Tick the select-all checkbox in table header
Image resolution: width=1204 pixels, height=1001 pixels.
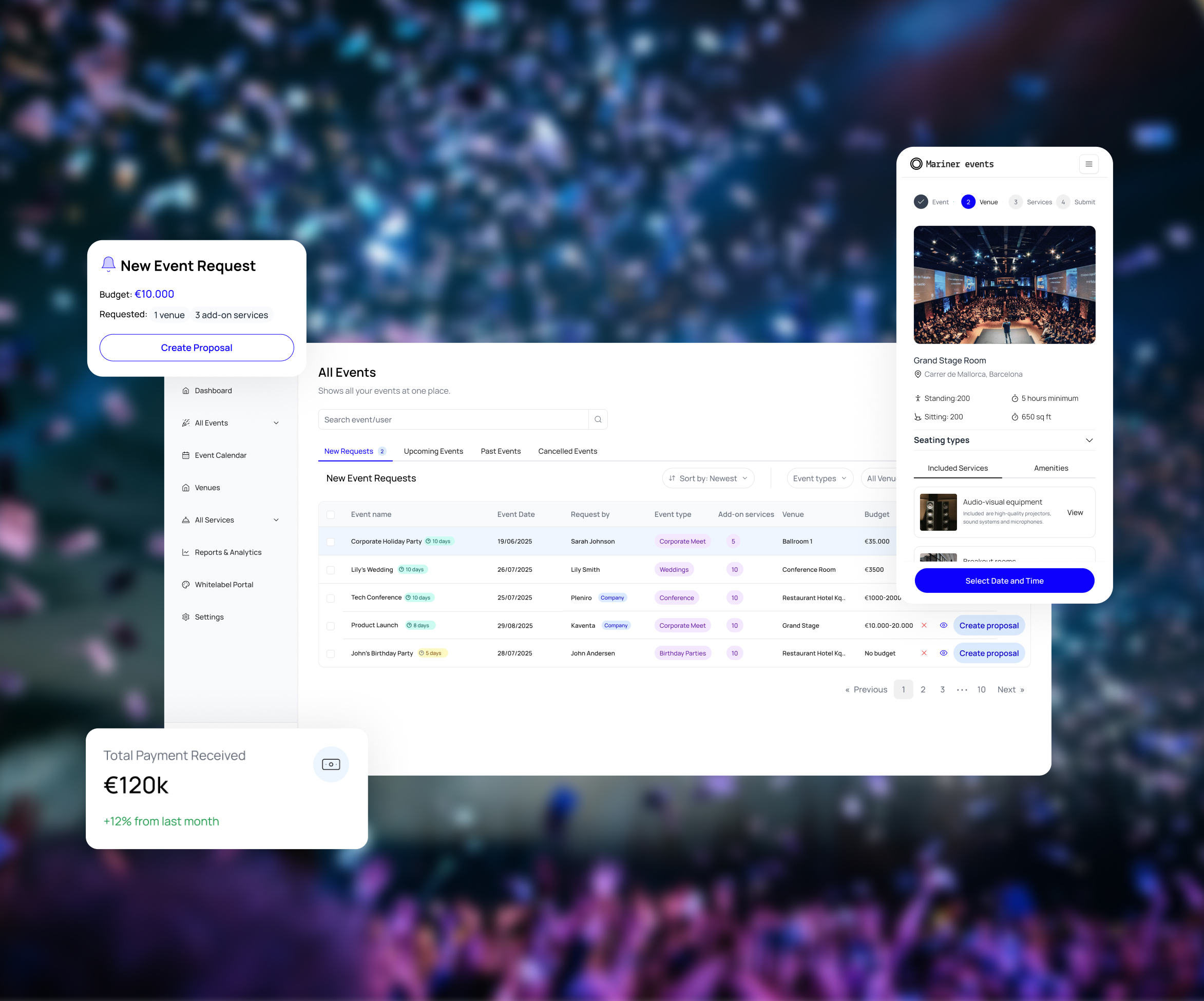pyautogui.click(x=331, y=515)
